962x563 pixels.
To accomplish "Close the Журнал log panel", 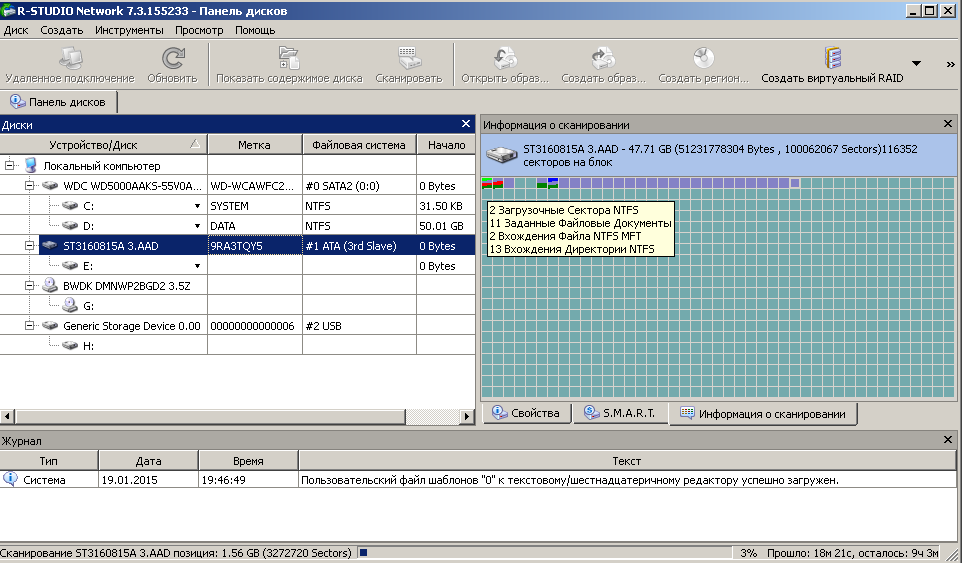I will tap(948, 440).
